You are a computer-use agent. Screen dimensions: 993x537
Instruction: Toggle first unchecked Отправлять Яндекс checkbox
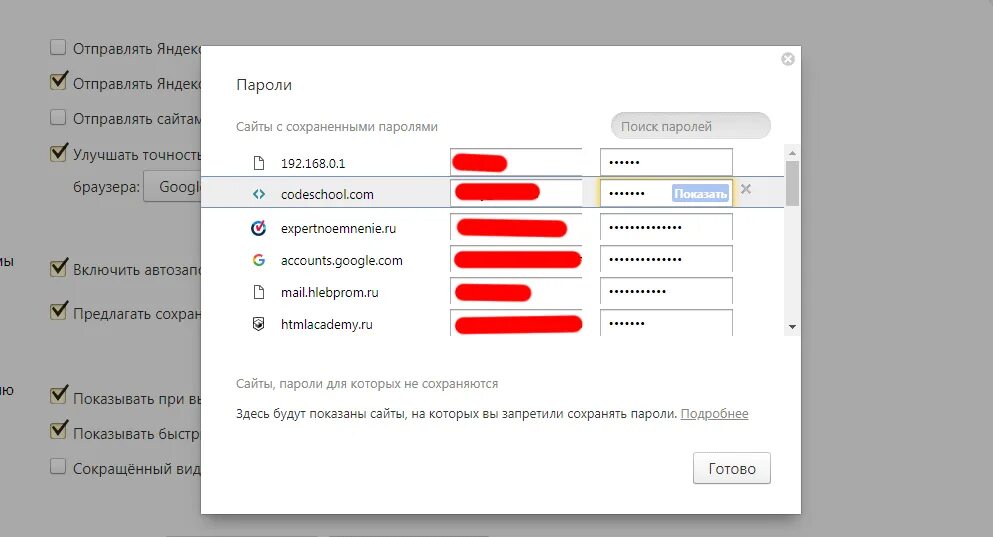pos(58,47)
